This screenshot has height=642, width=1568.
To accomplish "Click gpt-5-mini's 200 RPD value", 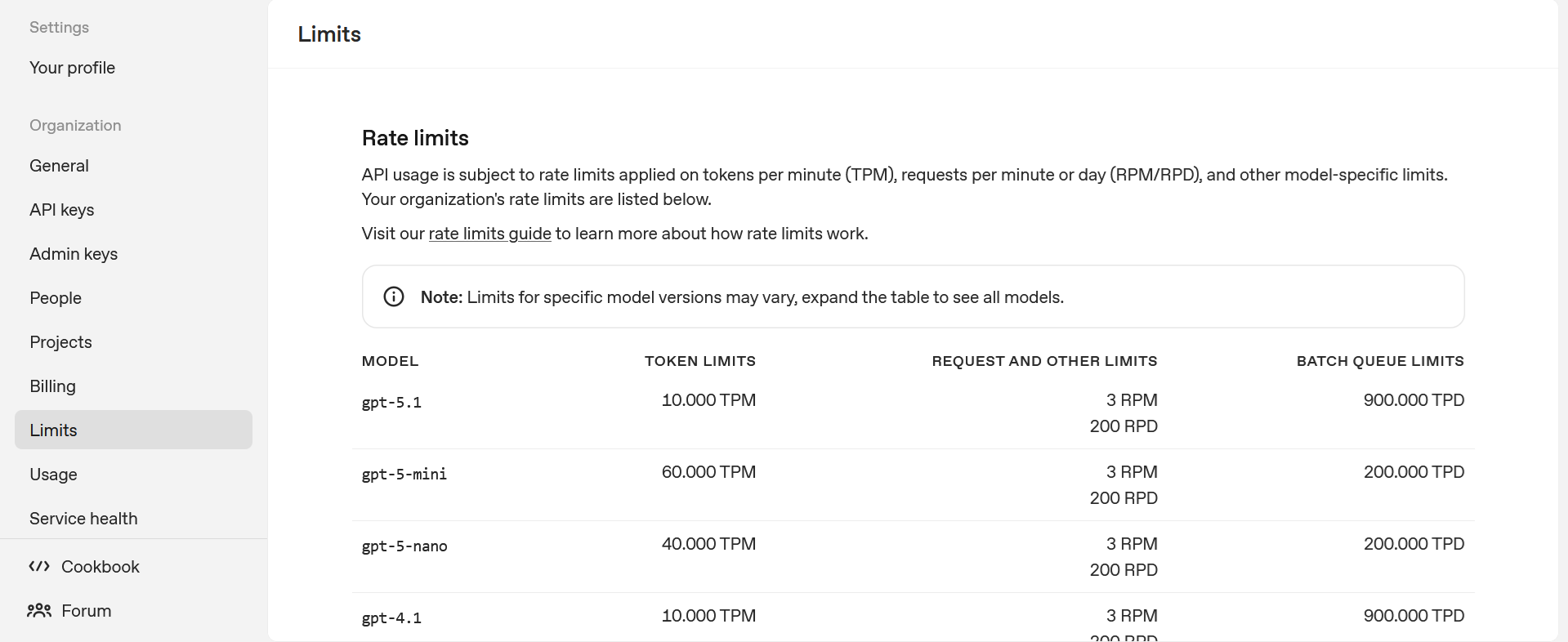I will [x=1124, y=498].
